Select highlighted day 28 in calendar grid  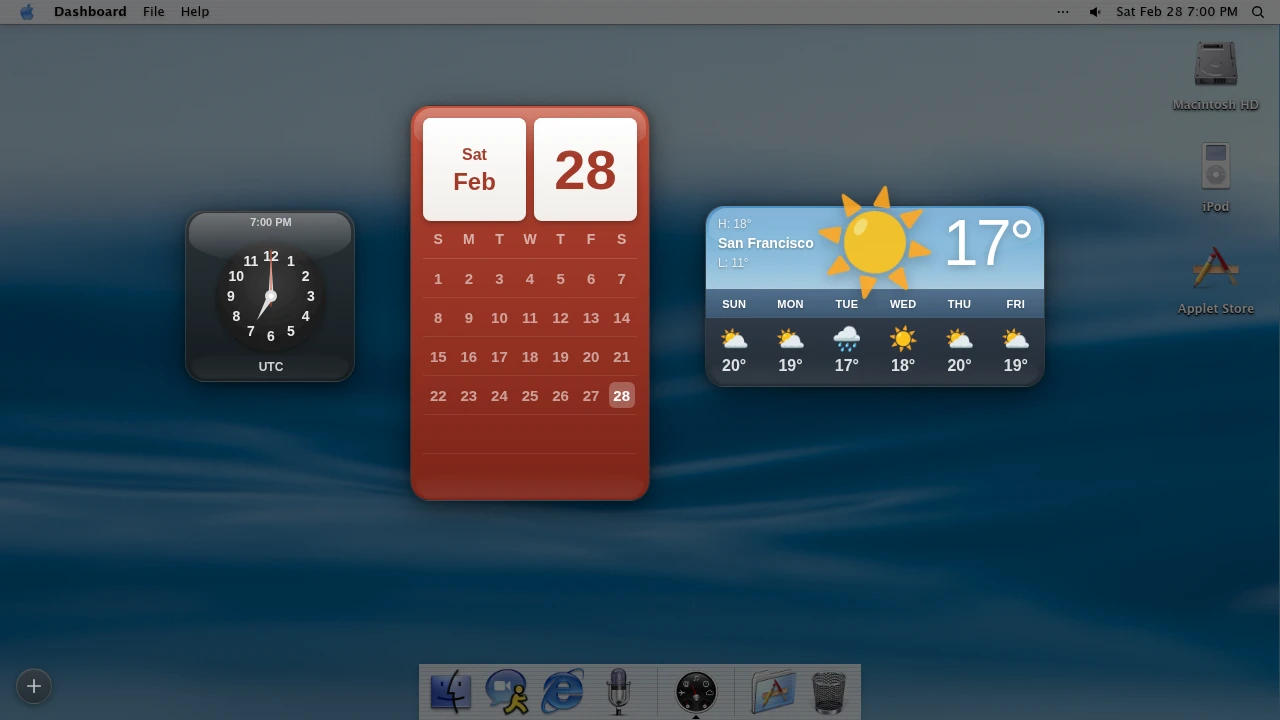(622, 396)
